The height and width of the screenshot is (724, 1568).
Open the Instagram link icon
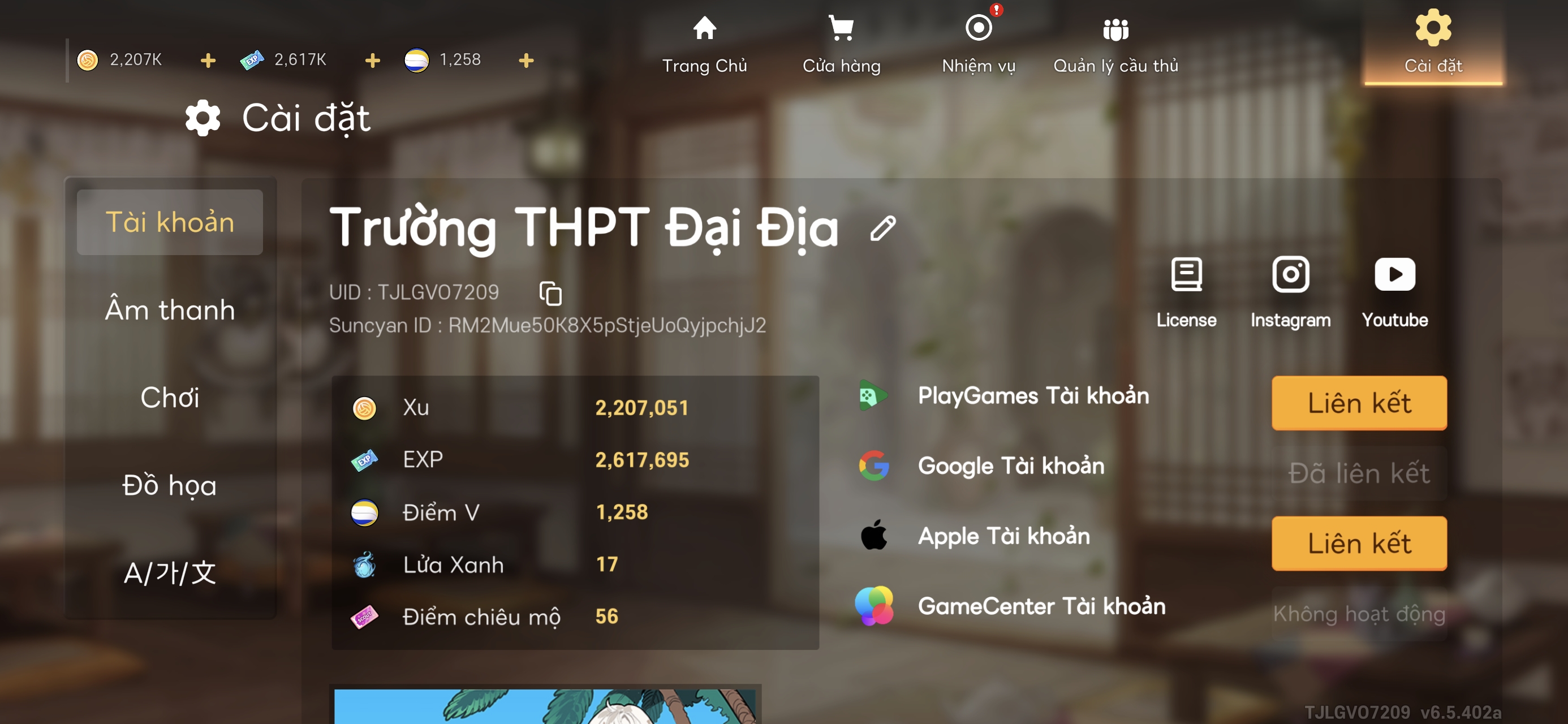(1290, 275)
